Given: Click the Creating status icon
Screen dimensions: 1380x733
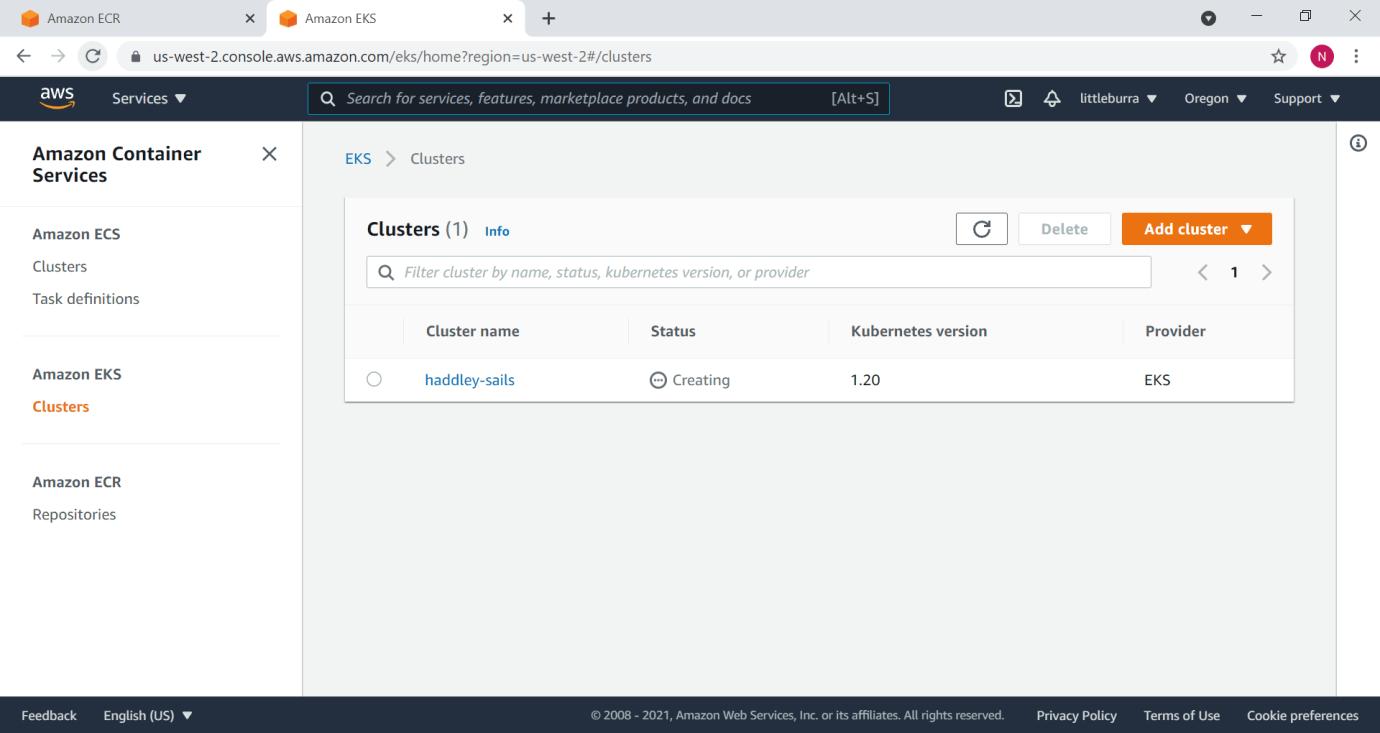Looking at the screenshot, I should tap(658, 380).
